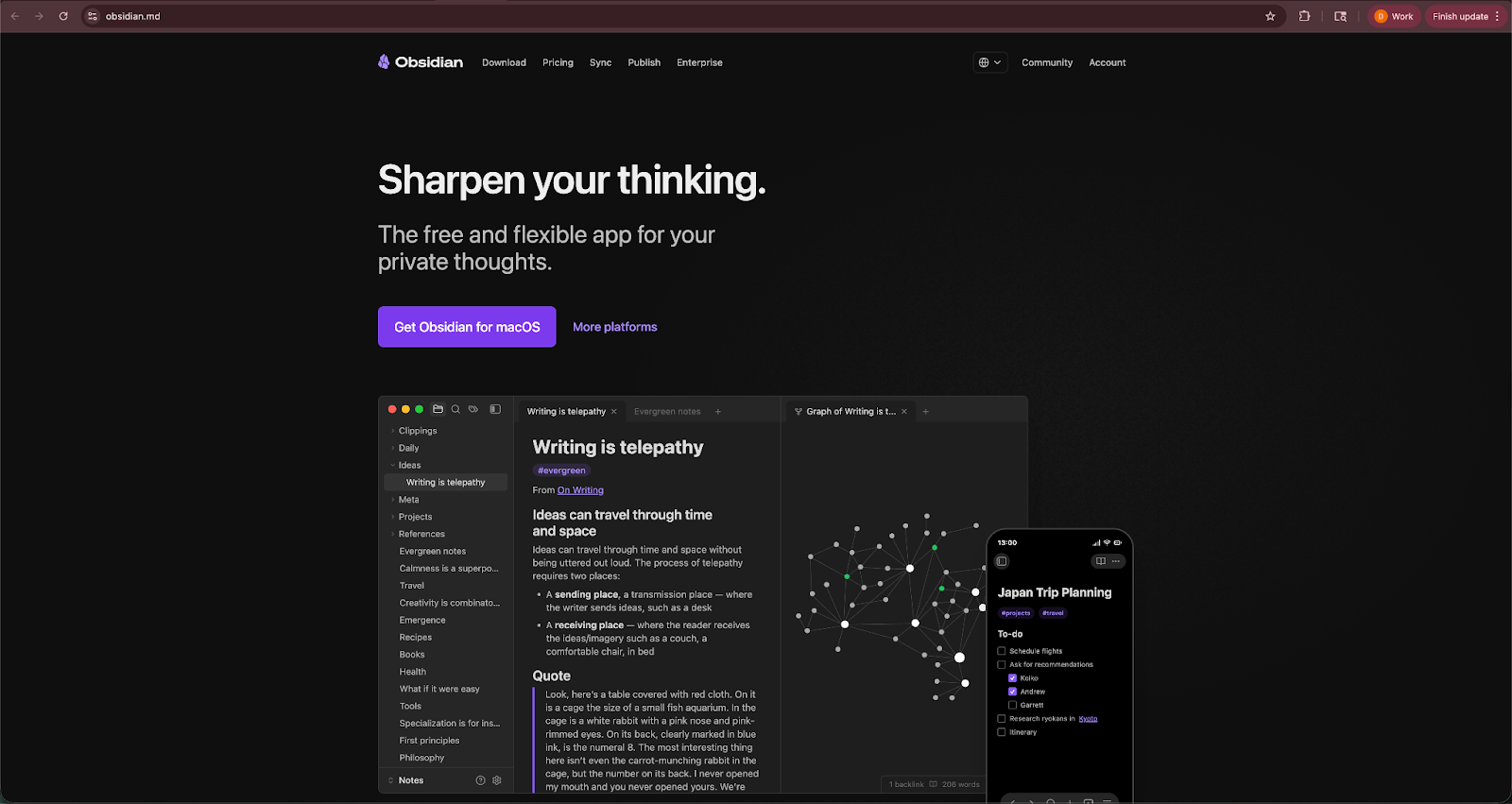Viewport: 1512px width, 804px height.
Task: Open the Download nav item
Action: coord(504,62)
